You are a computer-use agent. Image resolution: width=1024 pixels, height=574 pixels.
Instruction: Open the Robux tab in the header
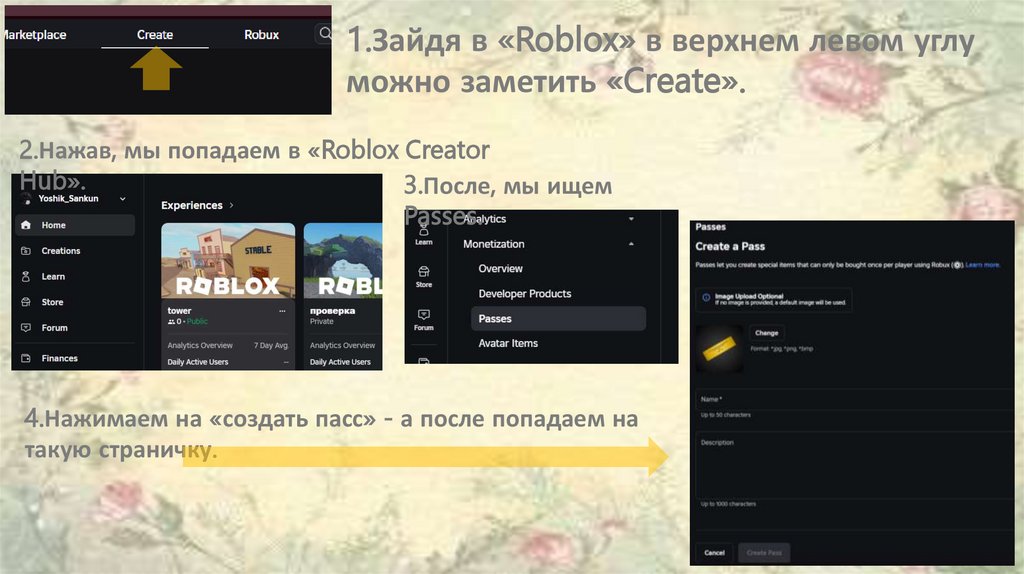(261, 35)
